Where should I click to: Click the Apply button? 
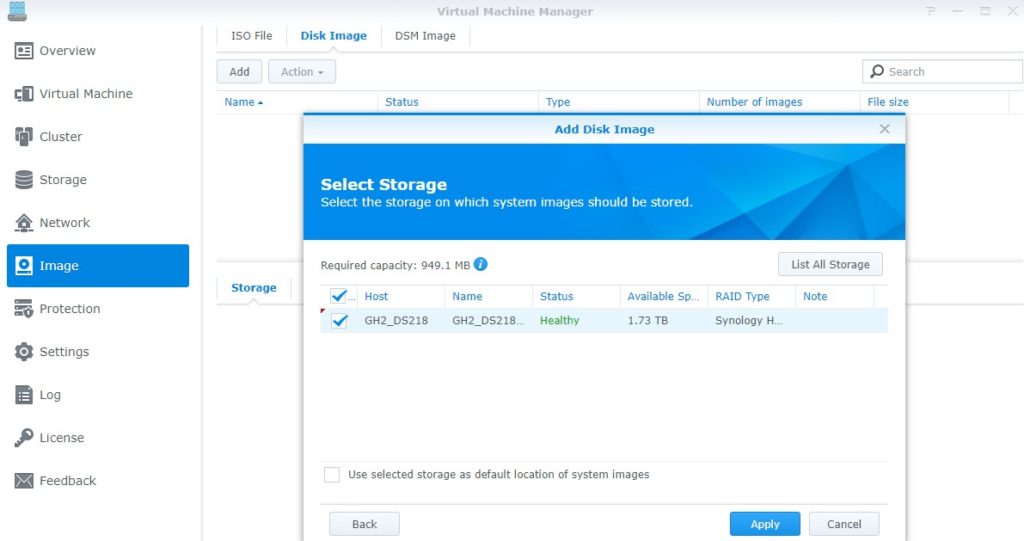tap(765, 524)
